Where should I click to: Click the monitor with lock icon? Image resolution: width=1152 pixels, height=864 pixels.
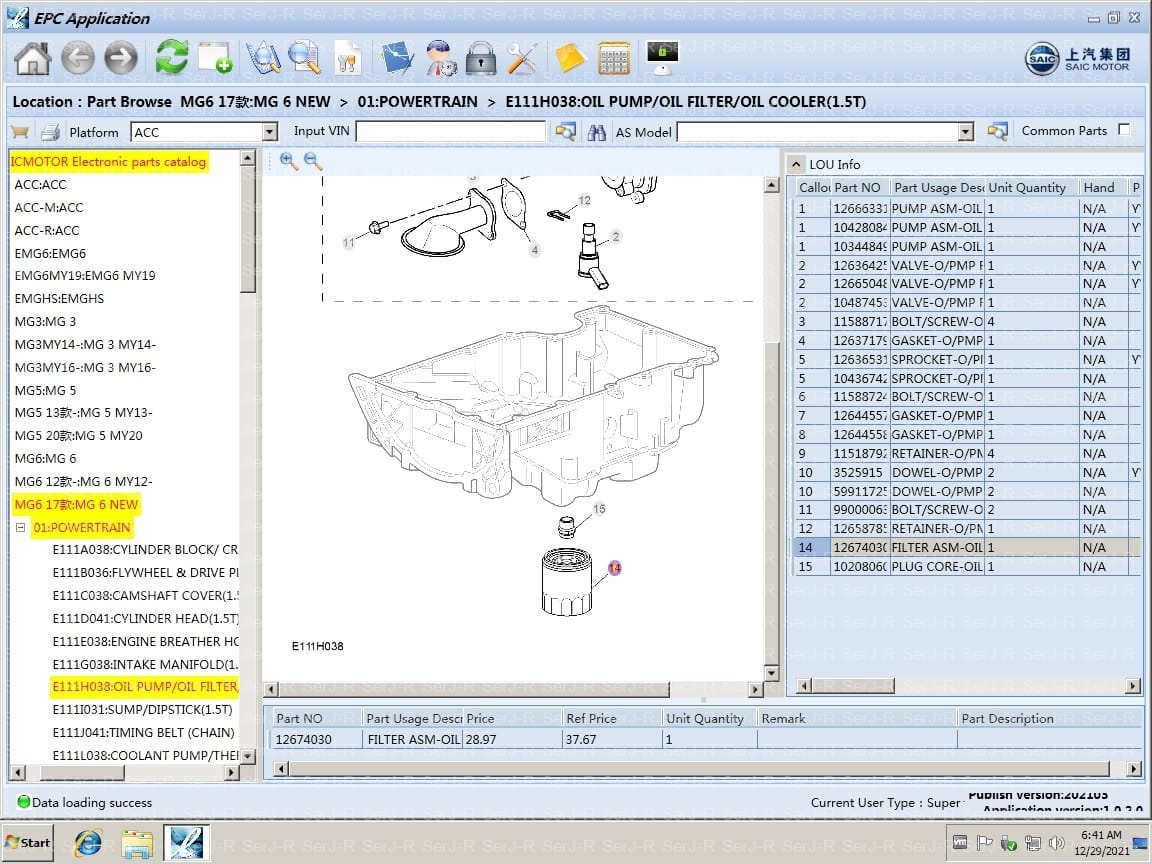pyautogui.click(x=662, y=58)
